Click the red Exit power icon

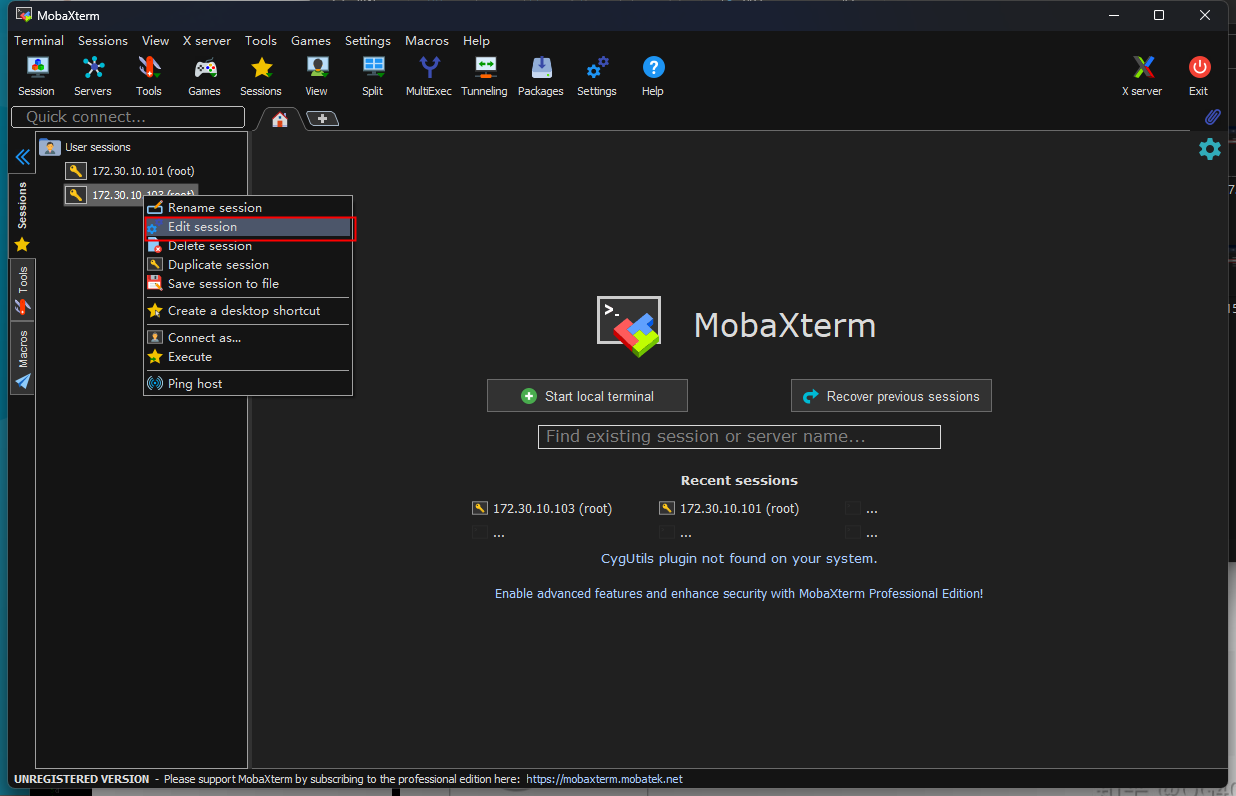click(1199, 76)
